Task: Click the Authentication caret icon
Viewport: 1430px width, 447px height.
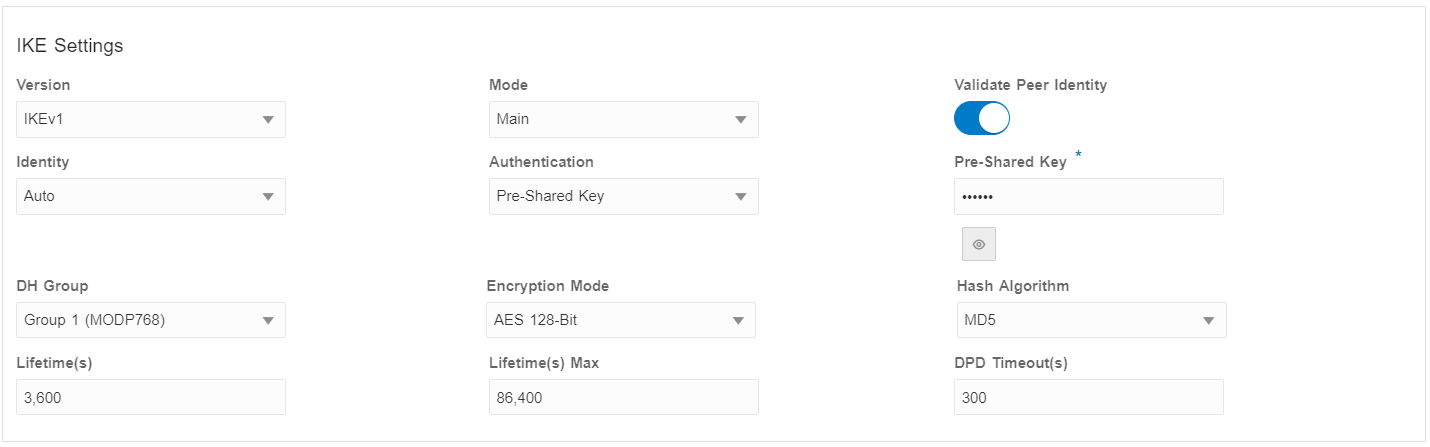Action: pyautogui.click(x=741, y=197)
